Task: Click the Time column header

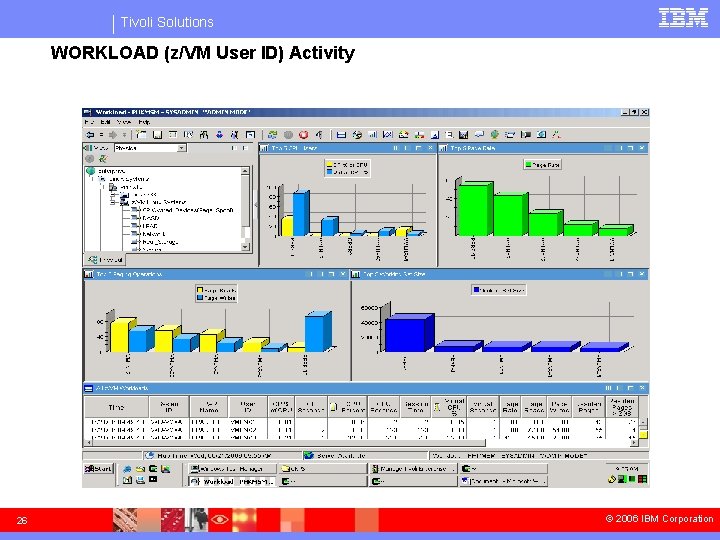Action: click(117, 407)
